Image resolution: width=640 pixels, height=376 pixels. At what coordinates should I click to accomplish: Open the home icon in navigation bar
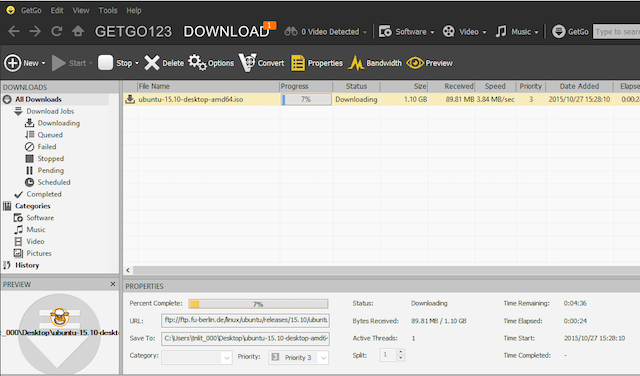click(78, 31)
